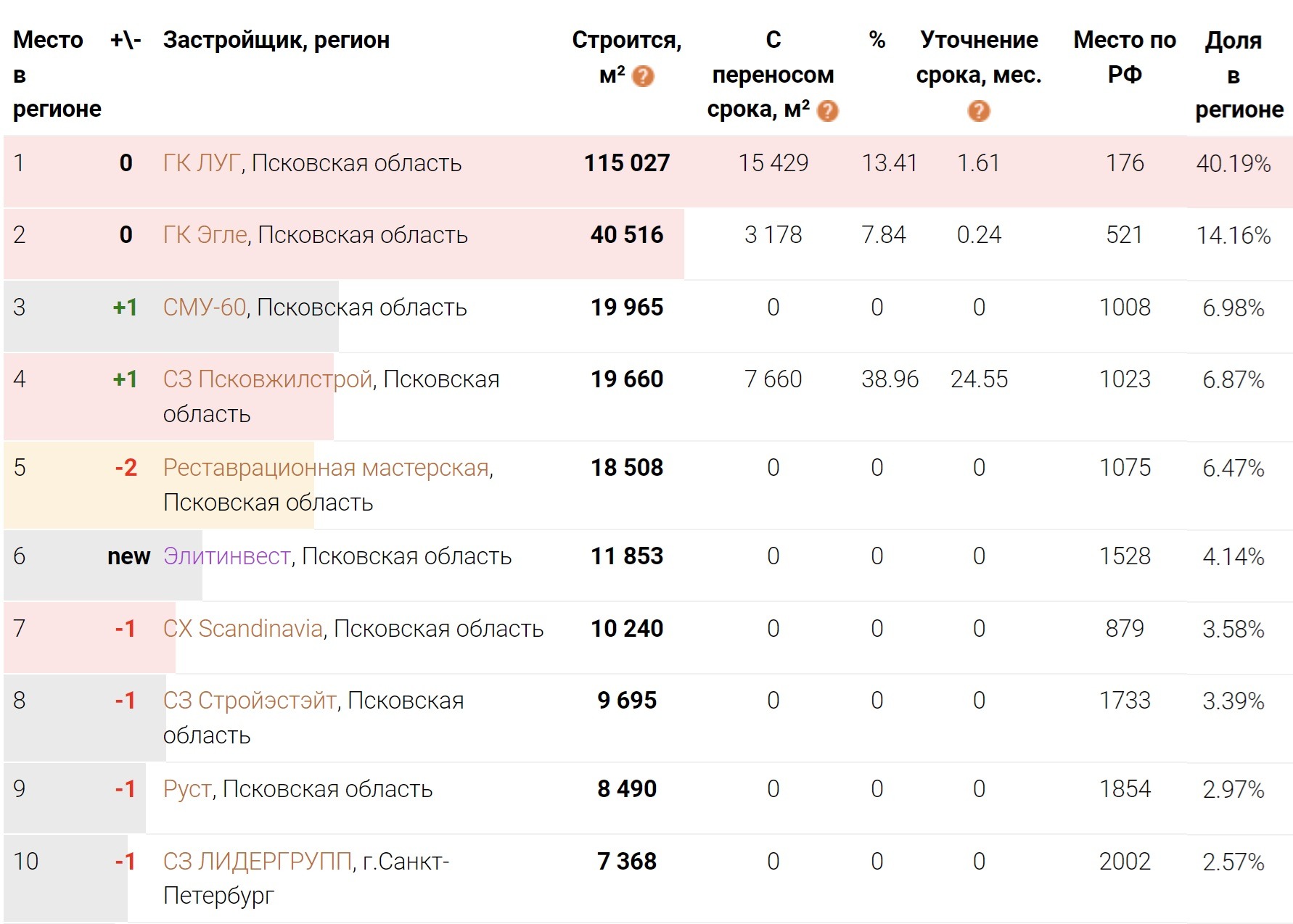
Task: Follow the СМУ-60 developer link
Action: click(205, 308)
